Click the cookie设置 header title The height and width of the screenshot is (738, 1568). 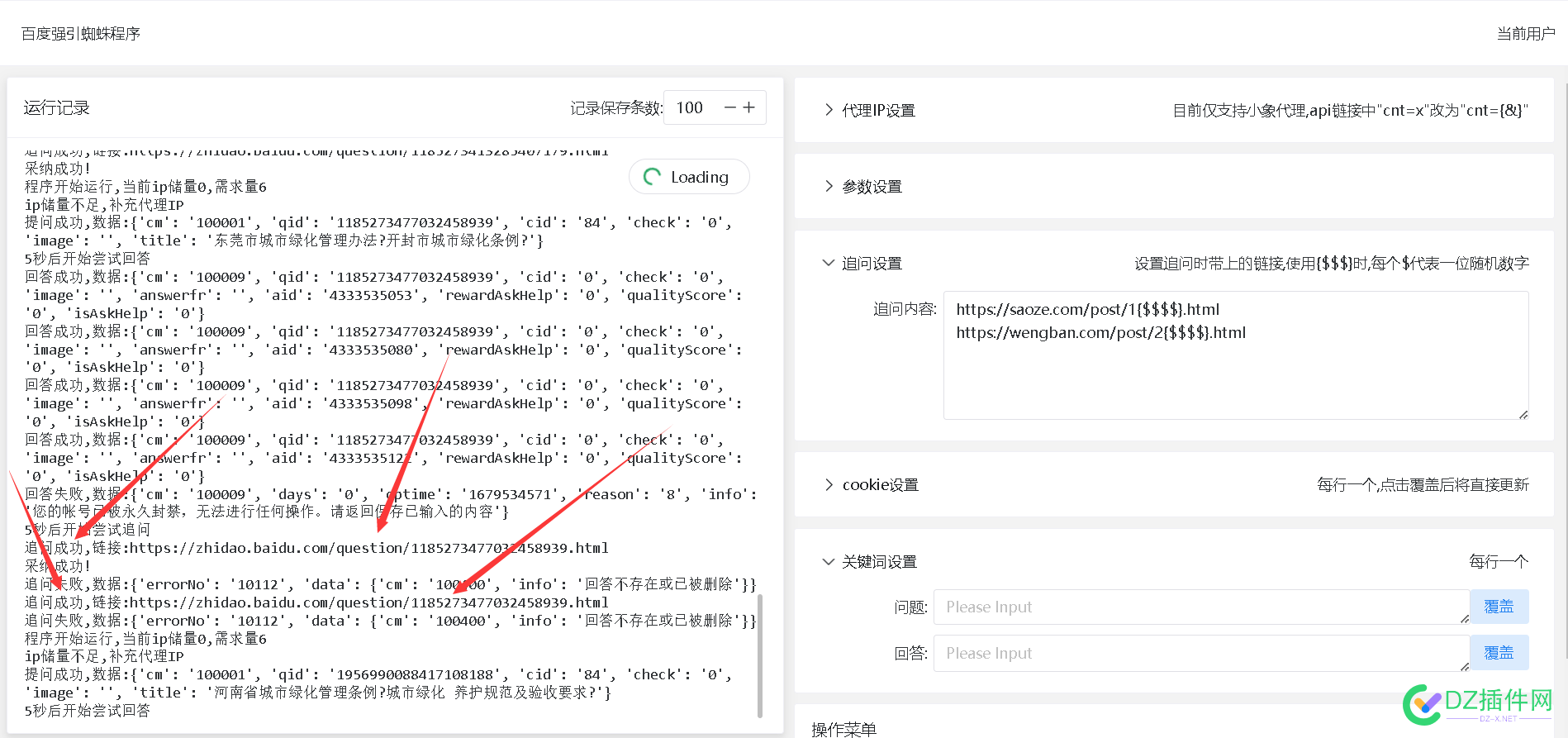click(880, 485)
